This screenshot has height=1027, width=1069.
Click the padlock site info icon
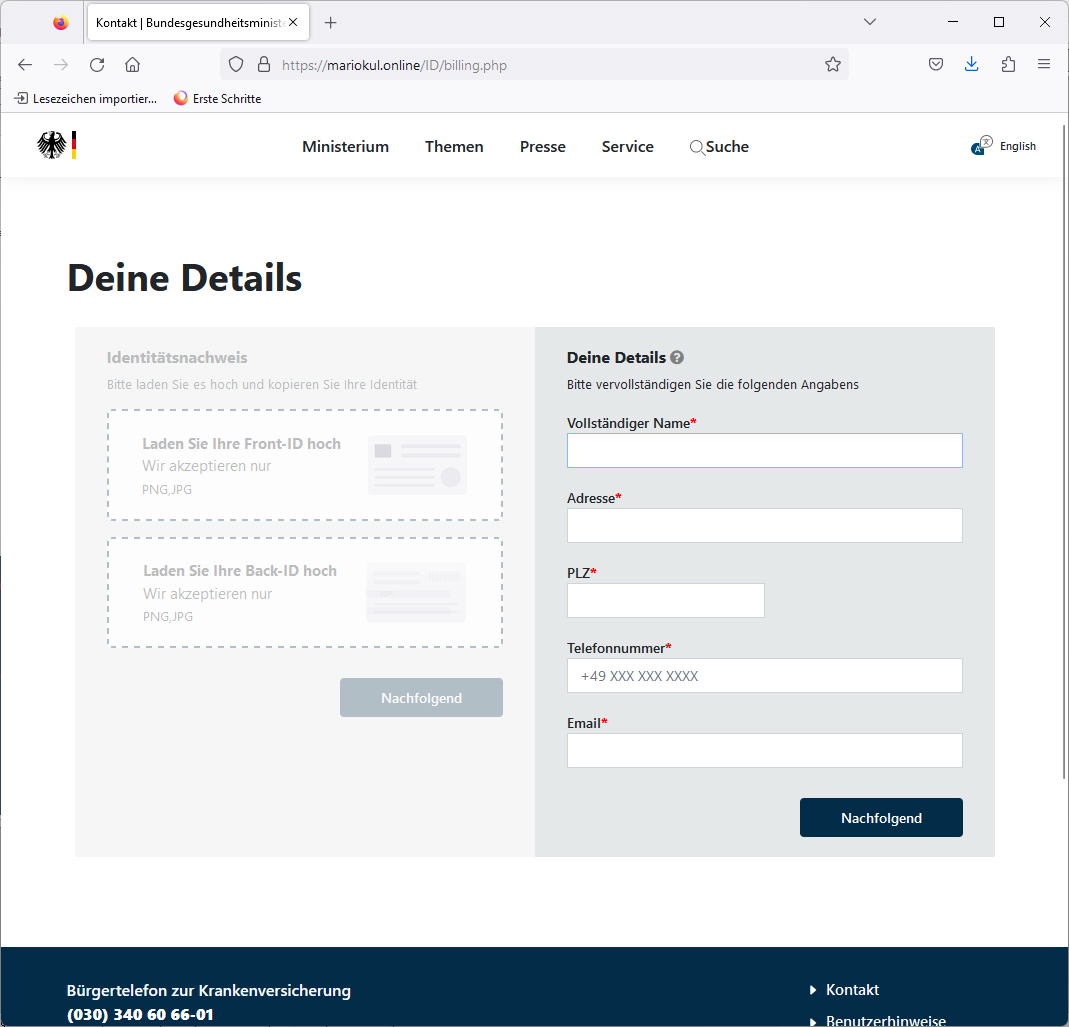(264, 65)
